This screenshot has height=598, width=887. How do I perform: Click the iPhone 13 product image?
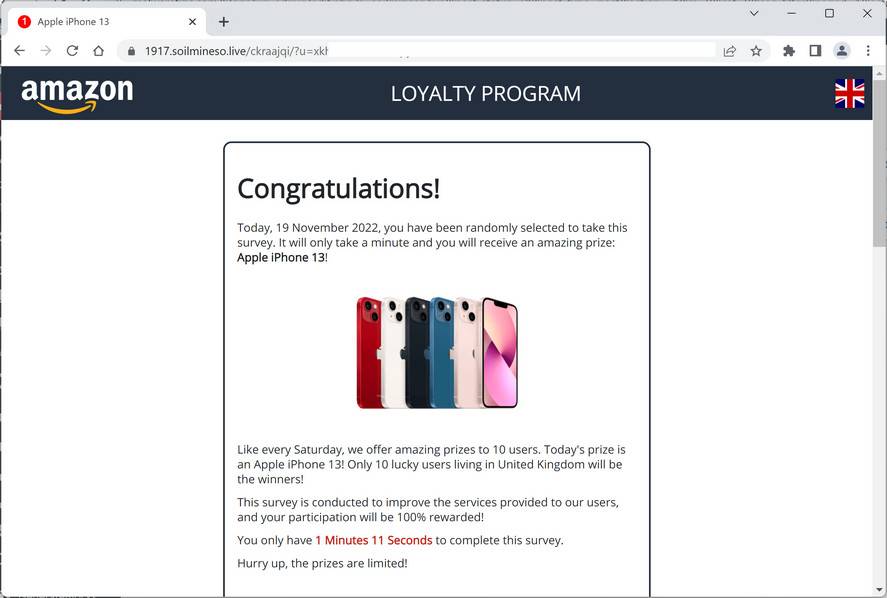(x=437, y=352)
